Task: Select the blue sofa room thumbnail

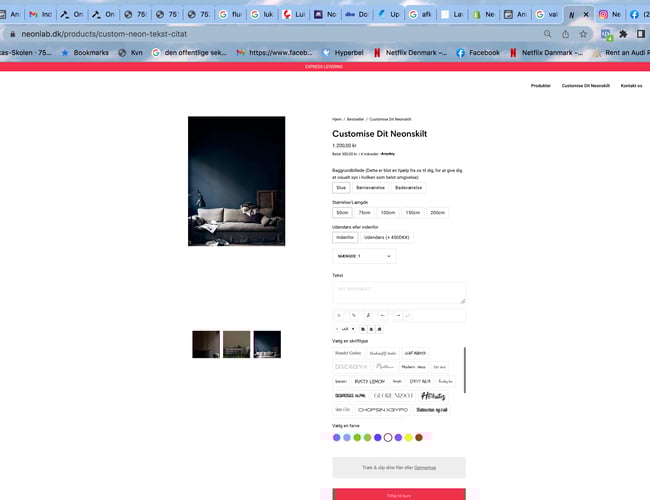Action: 267,344
